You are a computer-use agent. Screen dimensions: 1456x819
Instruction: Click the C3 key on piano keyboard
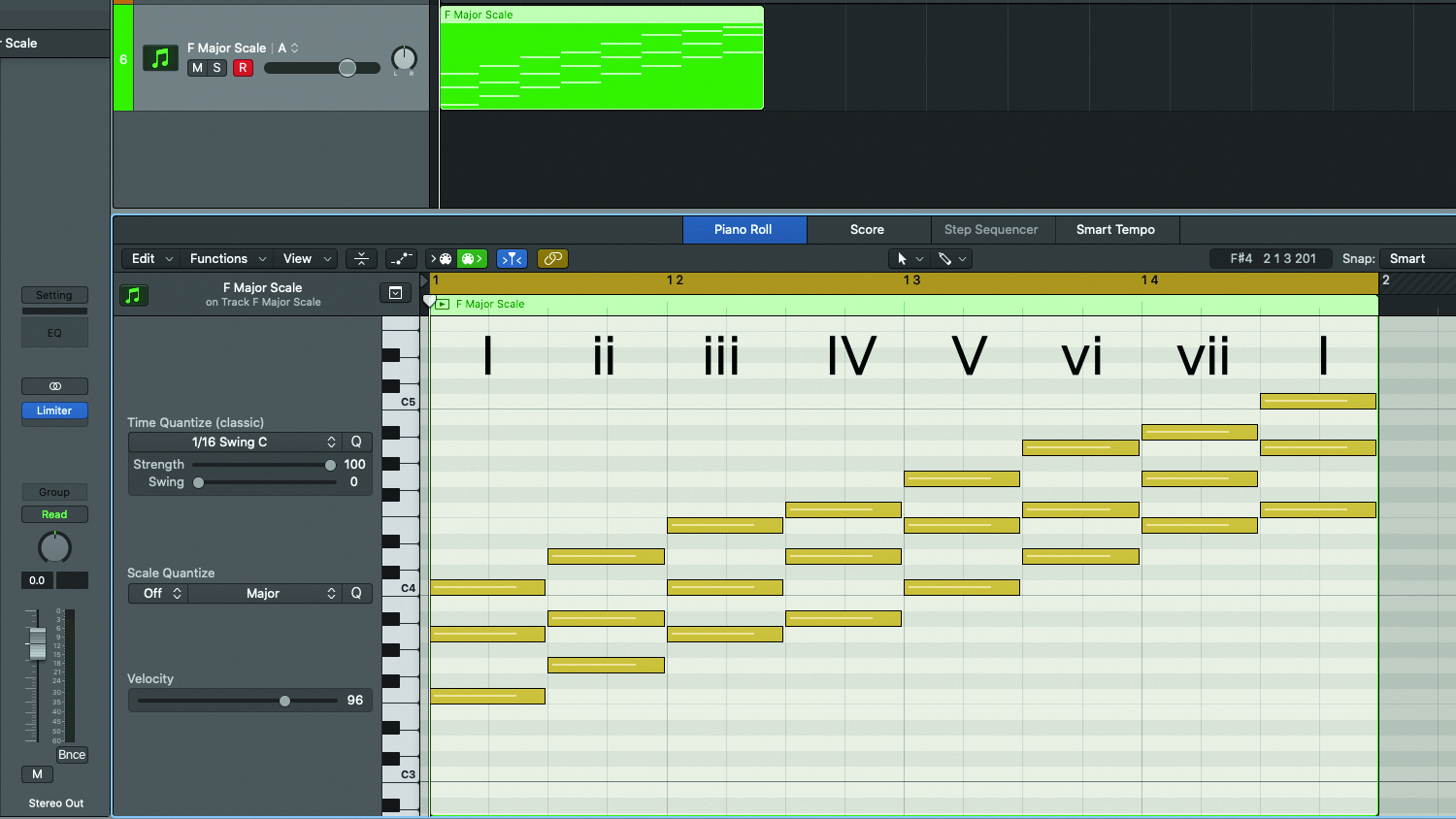(x=401, y=774)
